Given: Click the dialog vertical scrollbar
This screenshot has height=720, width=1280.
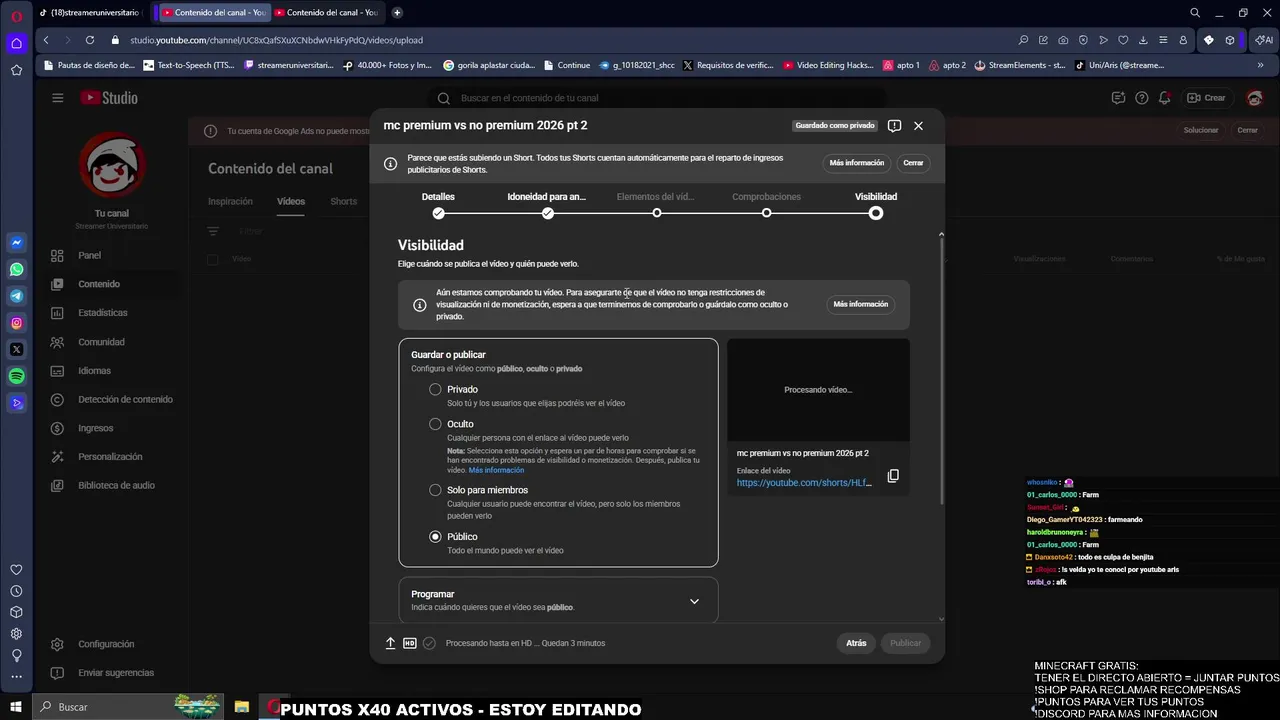Looking at the screenshot, I should pyautogui.click(x=941, y=370).
